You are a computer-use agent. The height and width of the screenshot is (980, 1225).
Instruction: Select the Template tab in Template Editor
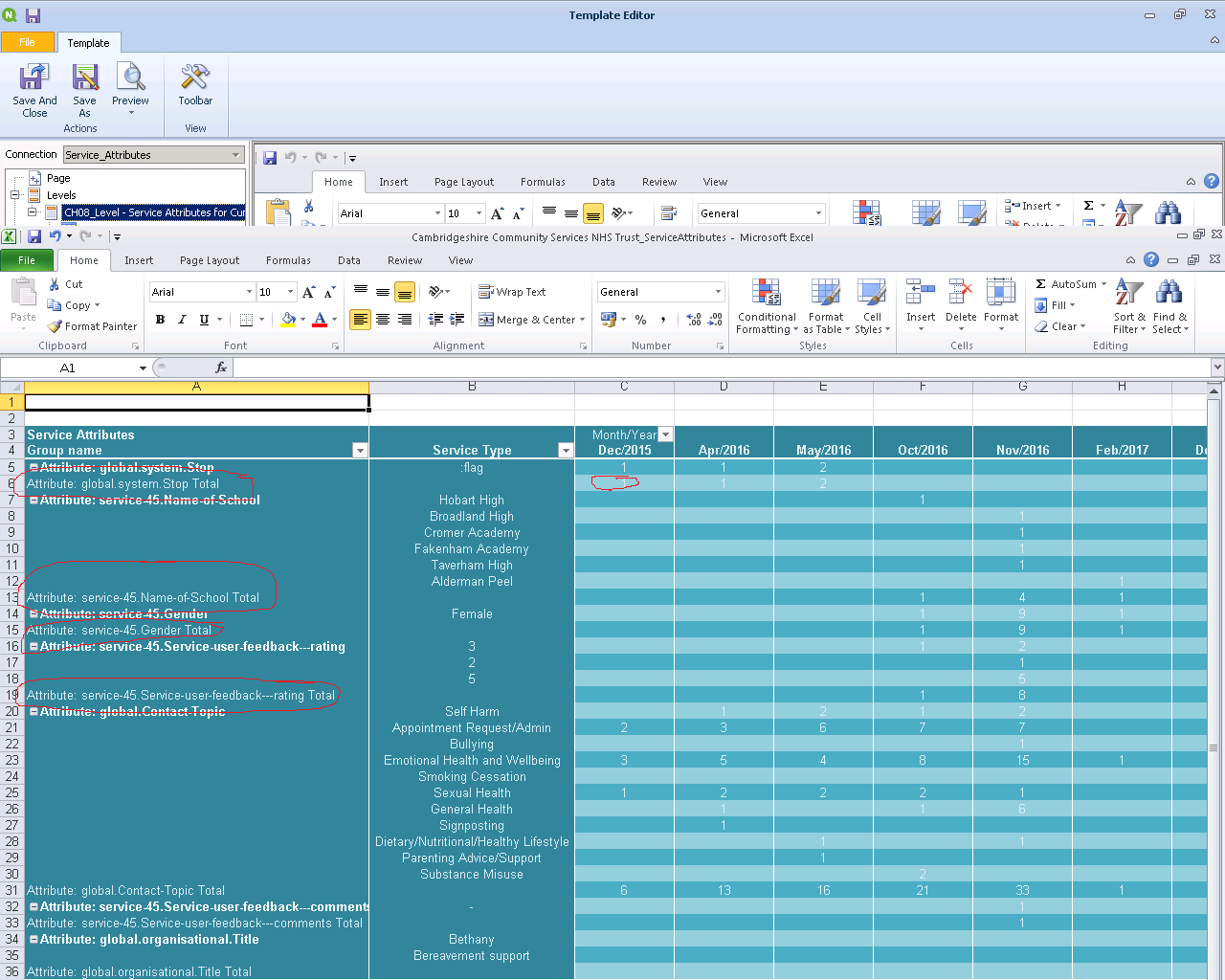point(89,43)
